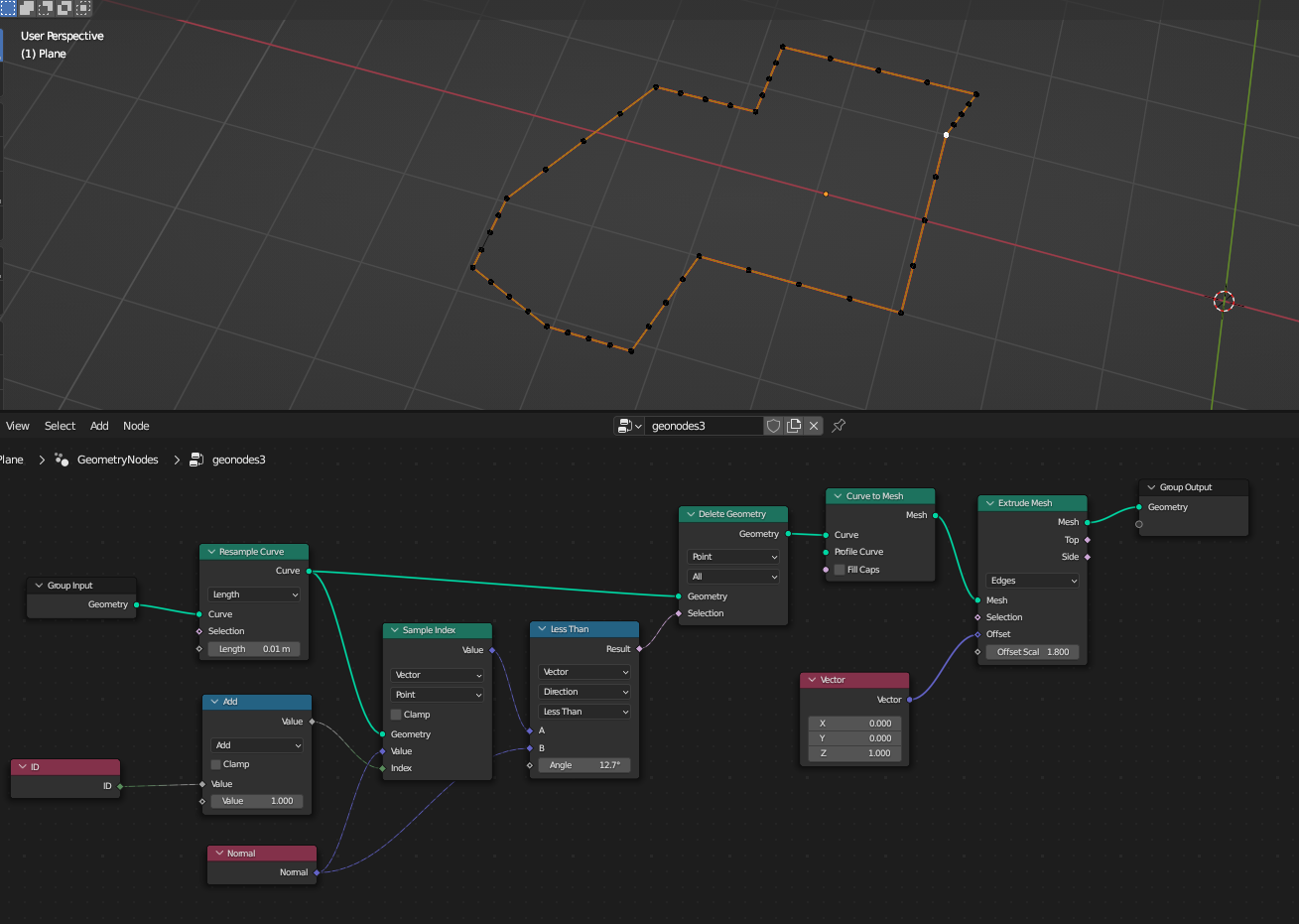Image resolution: width=1299 pixels, height=924 pixels.
Task: Open the Point domain dropdown in Sample Index
Action: click(x=438, y=695)
